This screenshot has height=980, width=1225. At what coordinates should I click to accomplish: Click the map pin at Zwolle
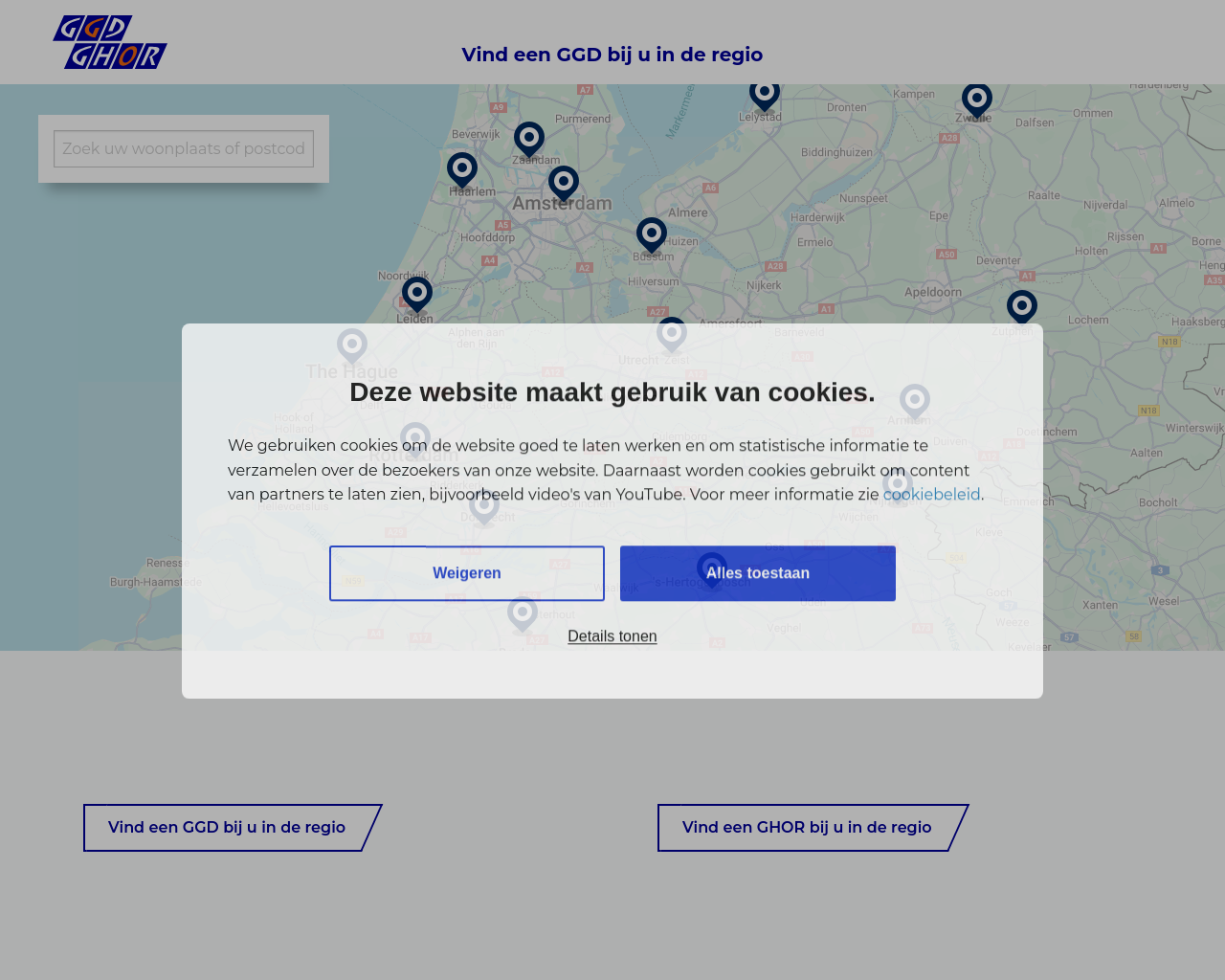977,101
